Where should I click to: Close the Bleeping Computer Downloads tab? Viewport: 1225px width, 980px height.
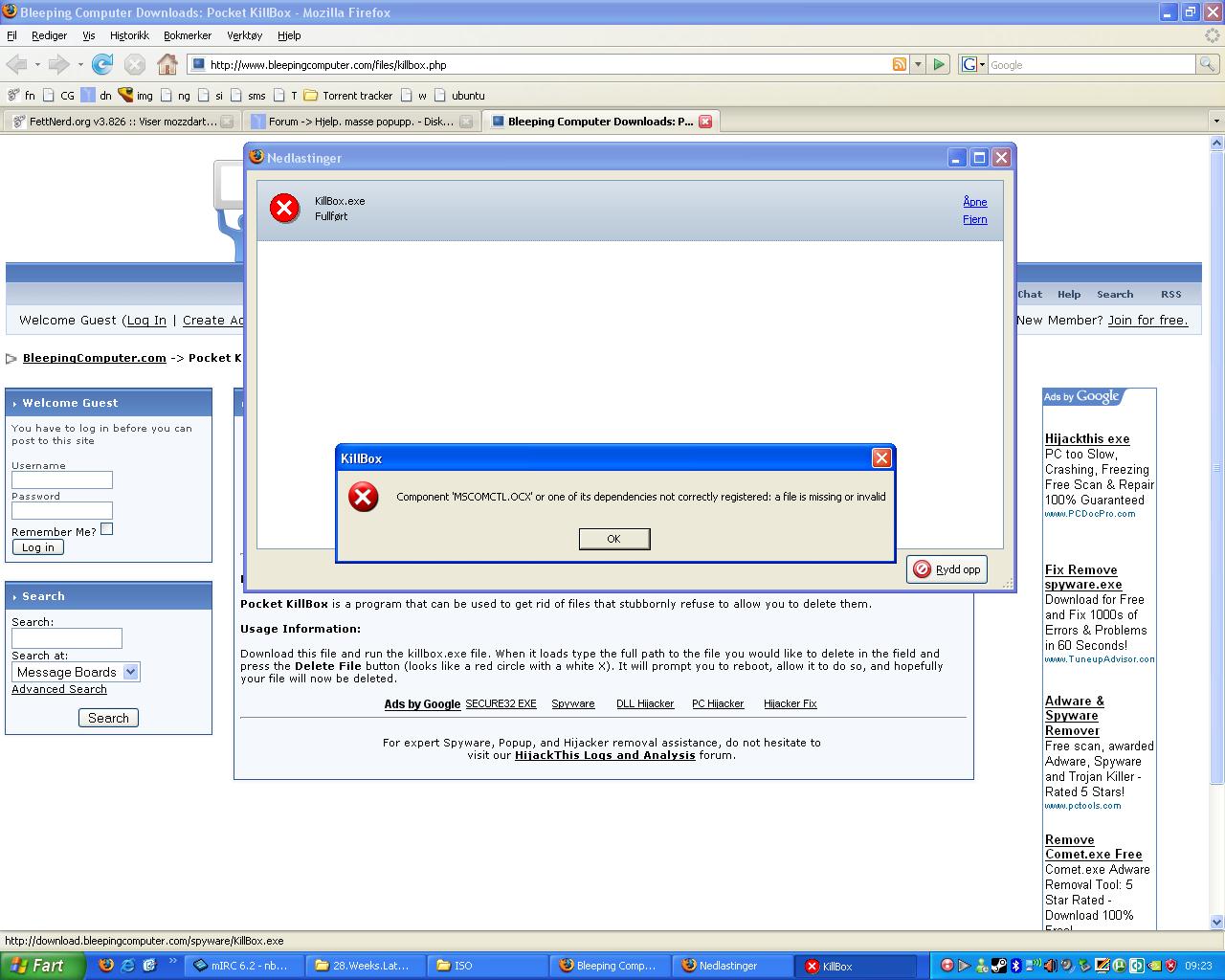pyautogui.click(x=705, y=122)
